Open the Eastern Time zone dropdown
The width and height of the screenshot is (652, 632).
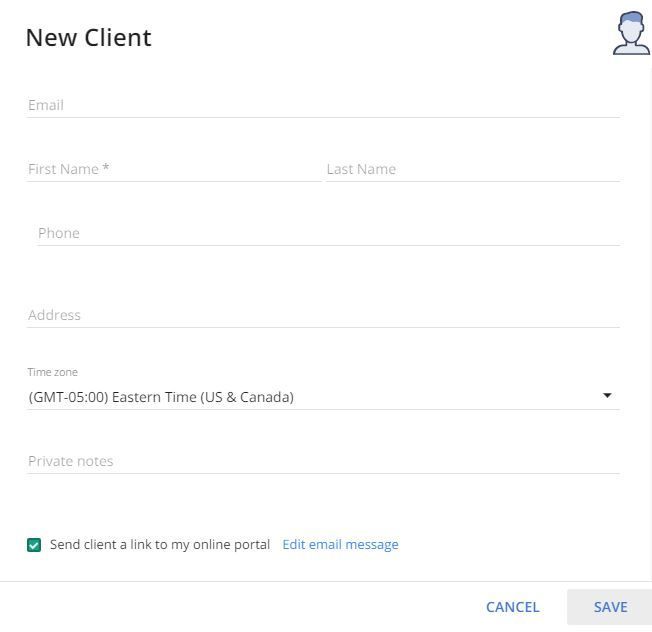[x=323, y=397]
